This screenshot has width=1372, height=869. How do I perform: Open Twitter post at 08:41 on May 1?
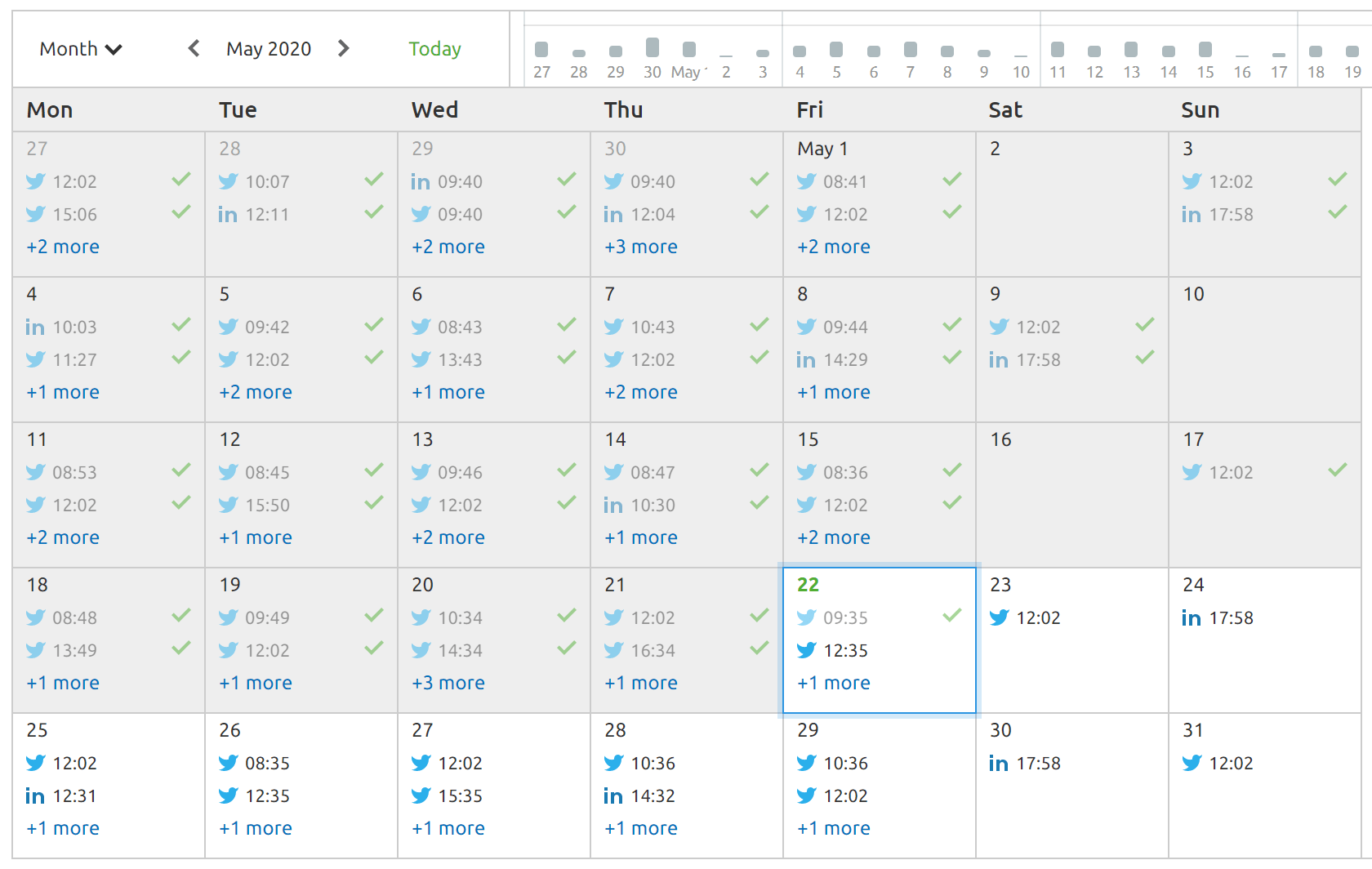tap(832, 181)
